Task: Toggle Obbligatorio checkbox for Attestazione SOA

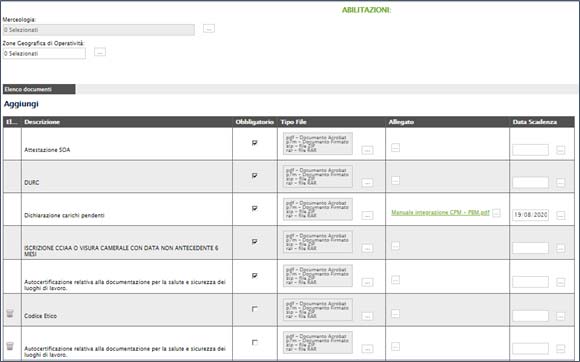Action: (254, 143)
